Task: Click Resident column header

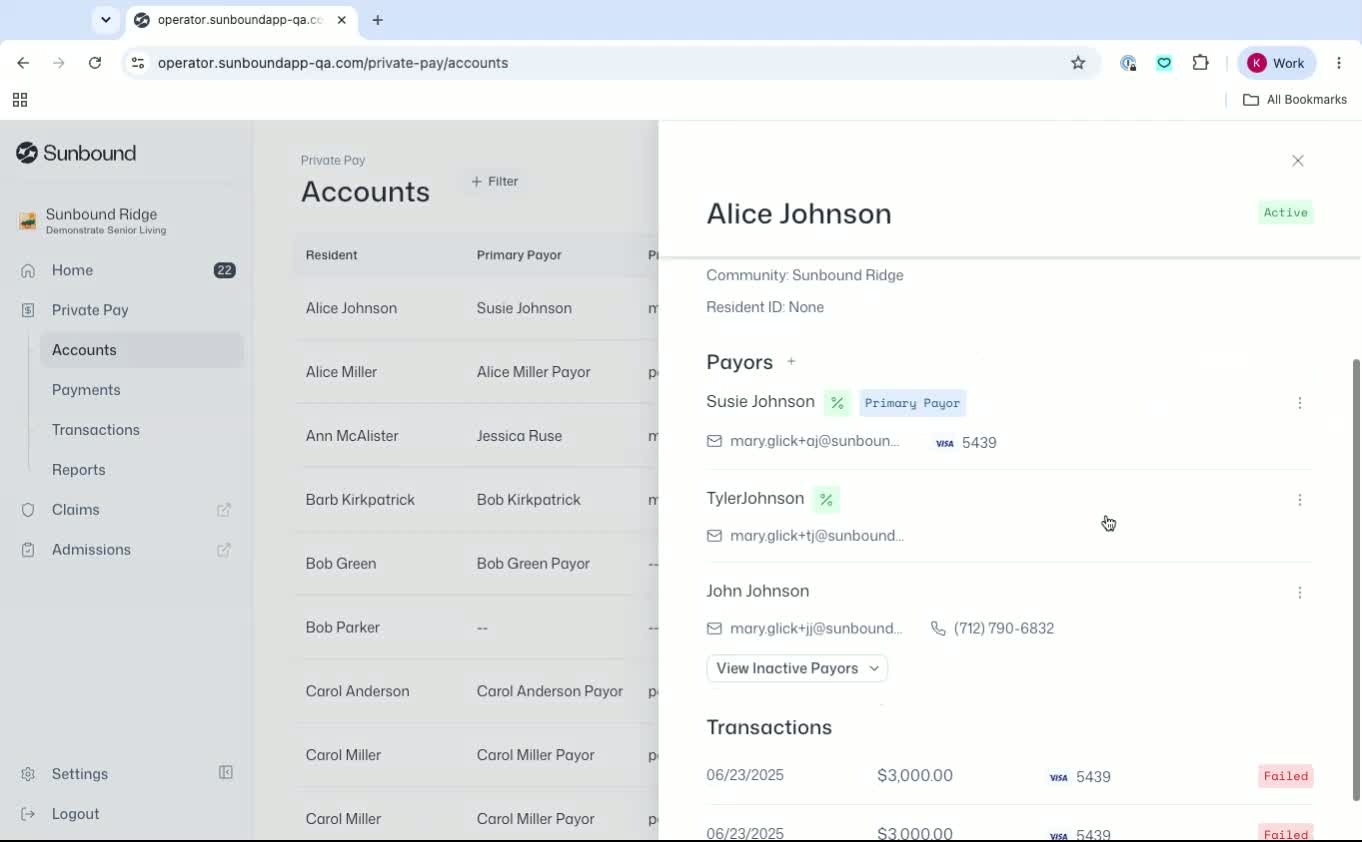Action: coord(331,255)
